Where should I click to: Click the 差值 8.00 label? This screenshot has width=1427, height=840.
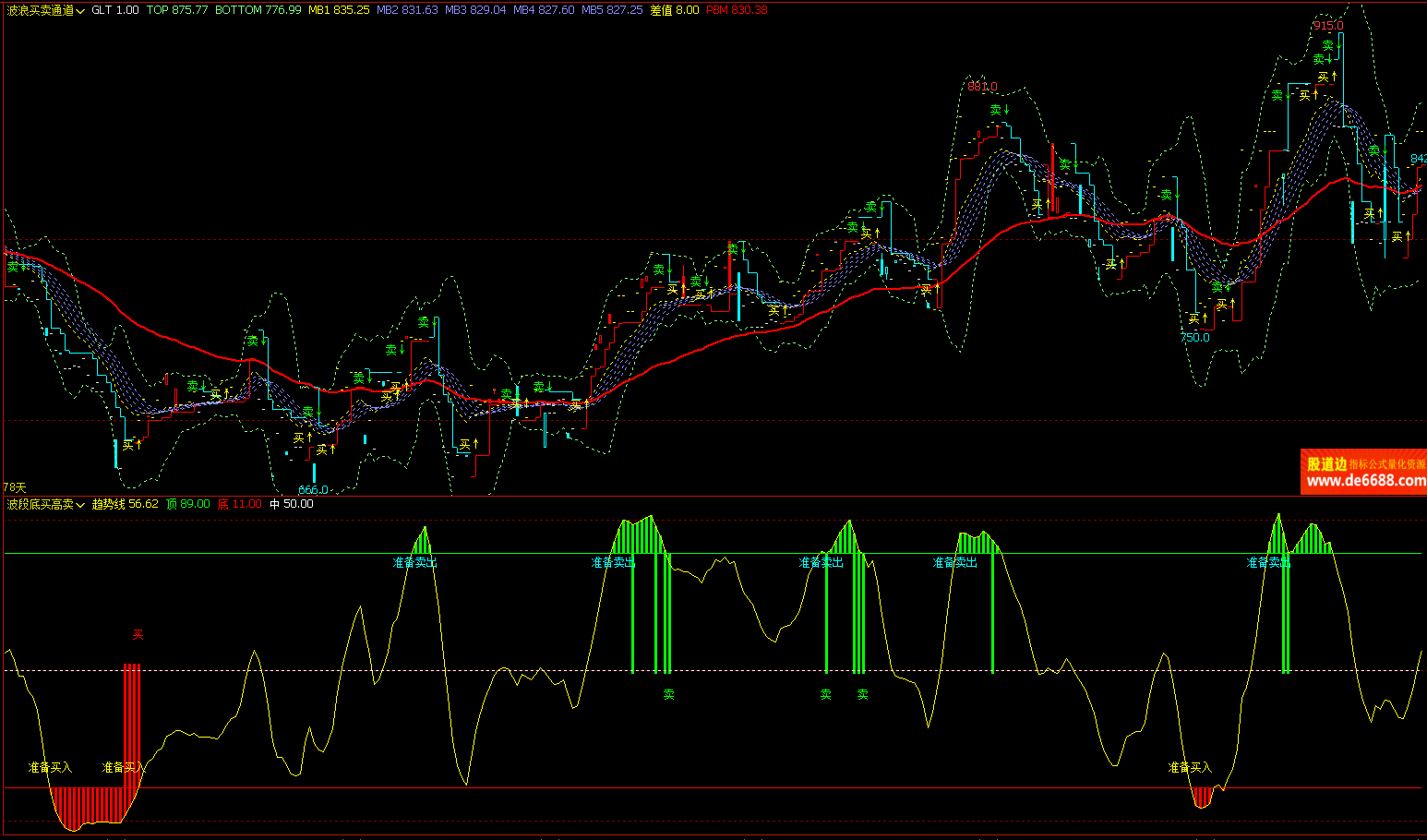674,10
